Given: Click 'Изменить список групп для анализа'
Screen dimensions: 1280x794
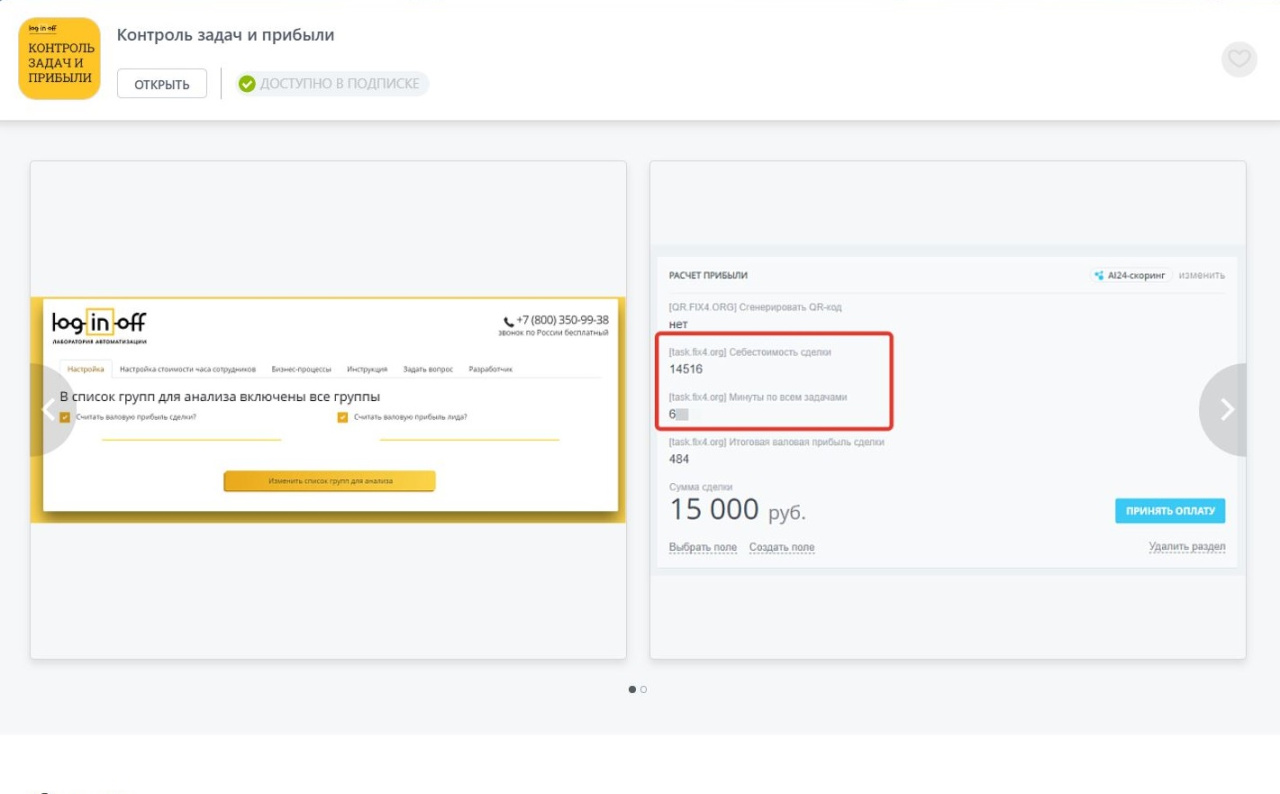Looking at the screenshot, I should pyautogui.click(x=329, y=481).
